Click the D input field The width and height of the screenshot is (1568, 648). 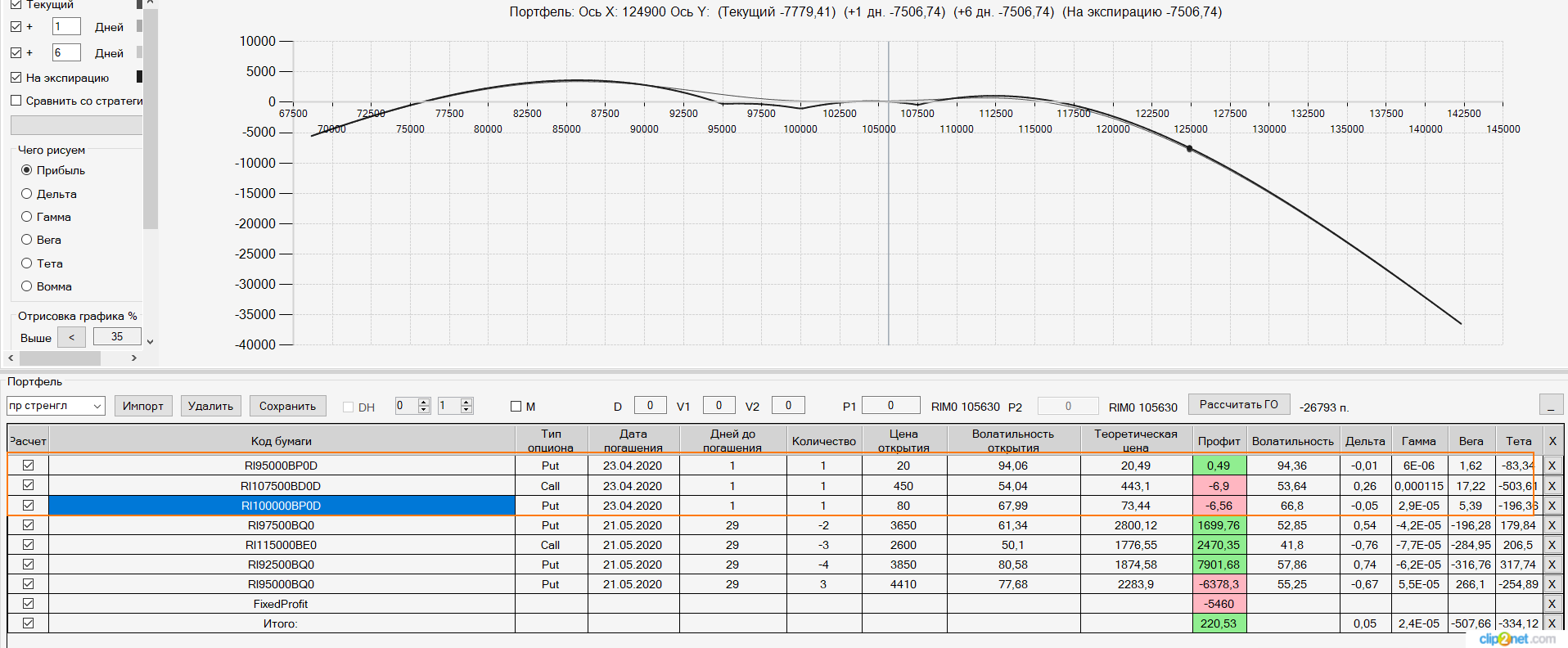pos(651,406)
